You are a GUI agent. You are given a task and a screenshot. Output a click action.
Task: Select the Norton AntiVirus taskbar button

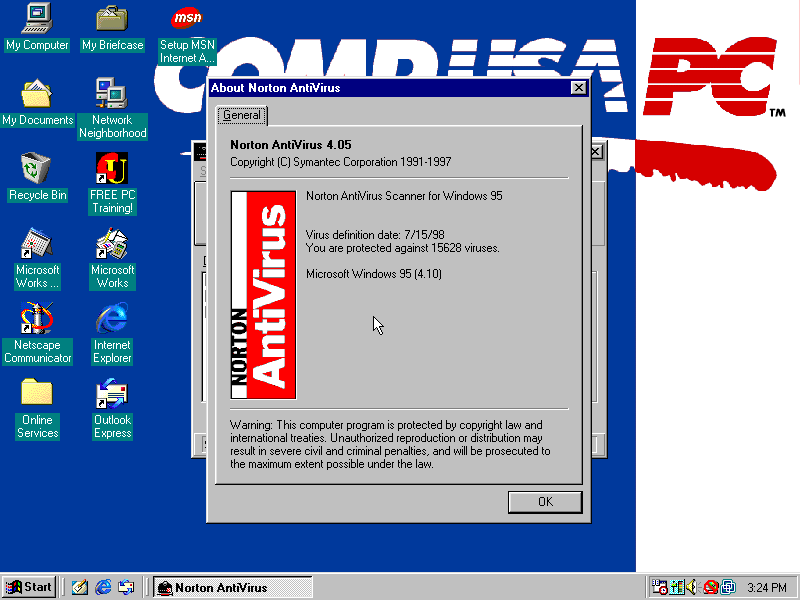(232, 587)
